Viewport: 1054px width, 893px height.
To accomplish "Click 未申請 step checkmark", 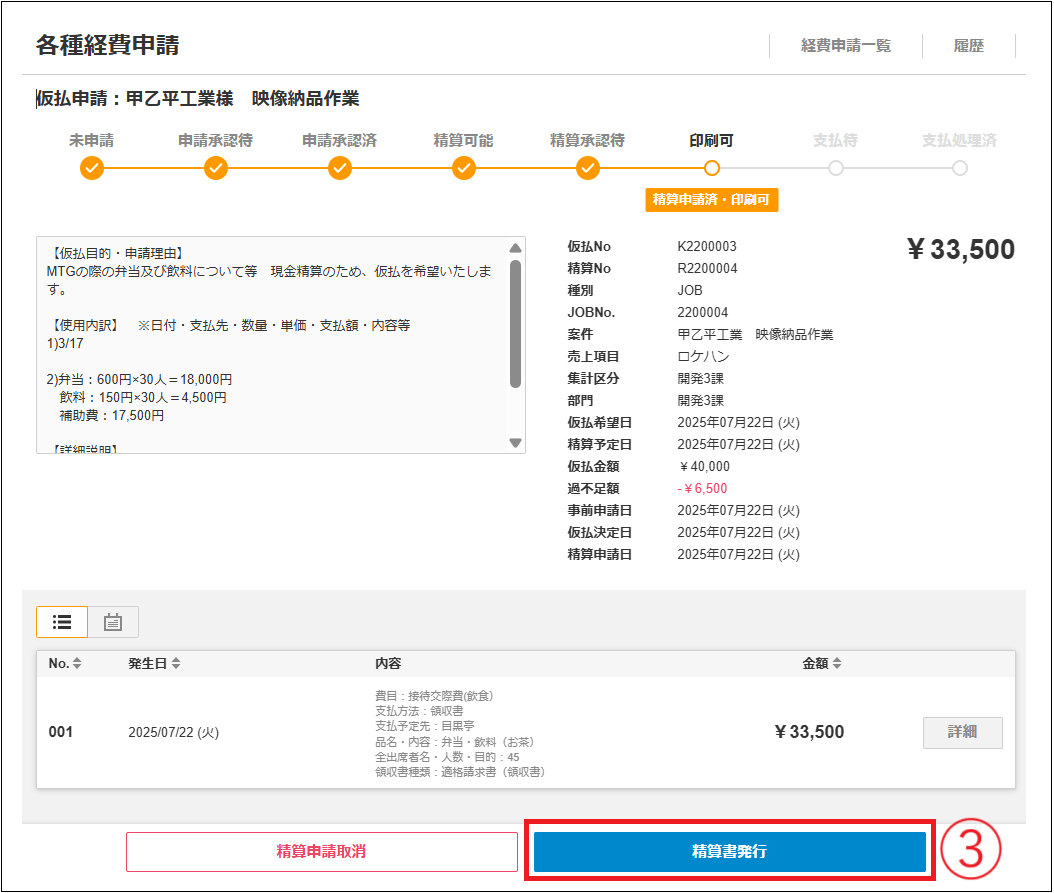I will (x=92, y=168).
